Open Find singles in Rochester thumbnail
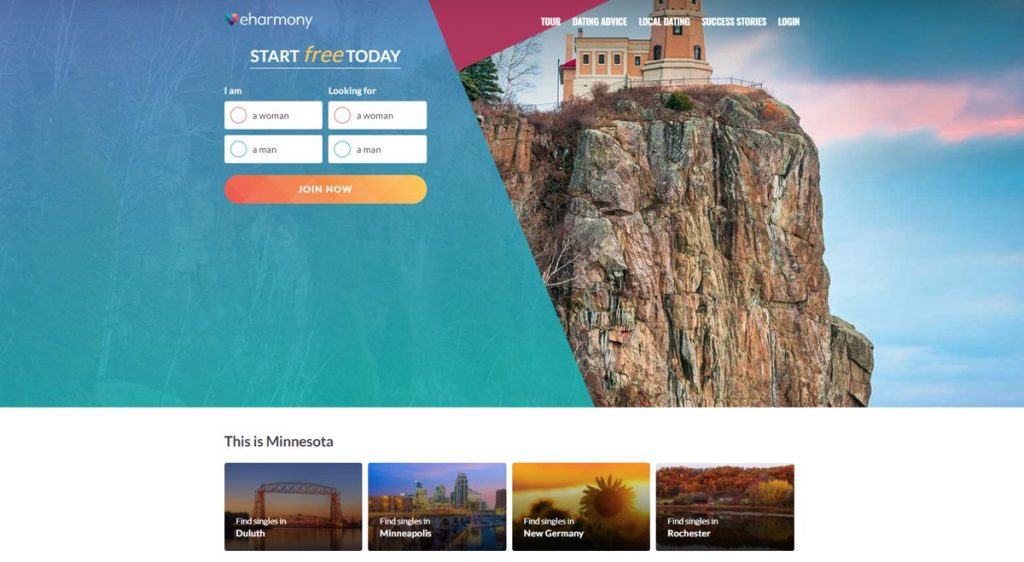This screenshot has width=1024, height=562. (725, 507)
